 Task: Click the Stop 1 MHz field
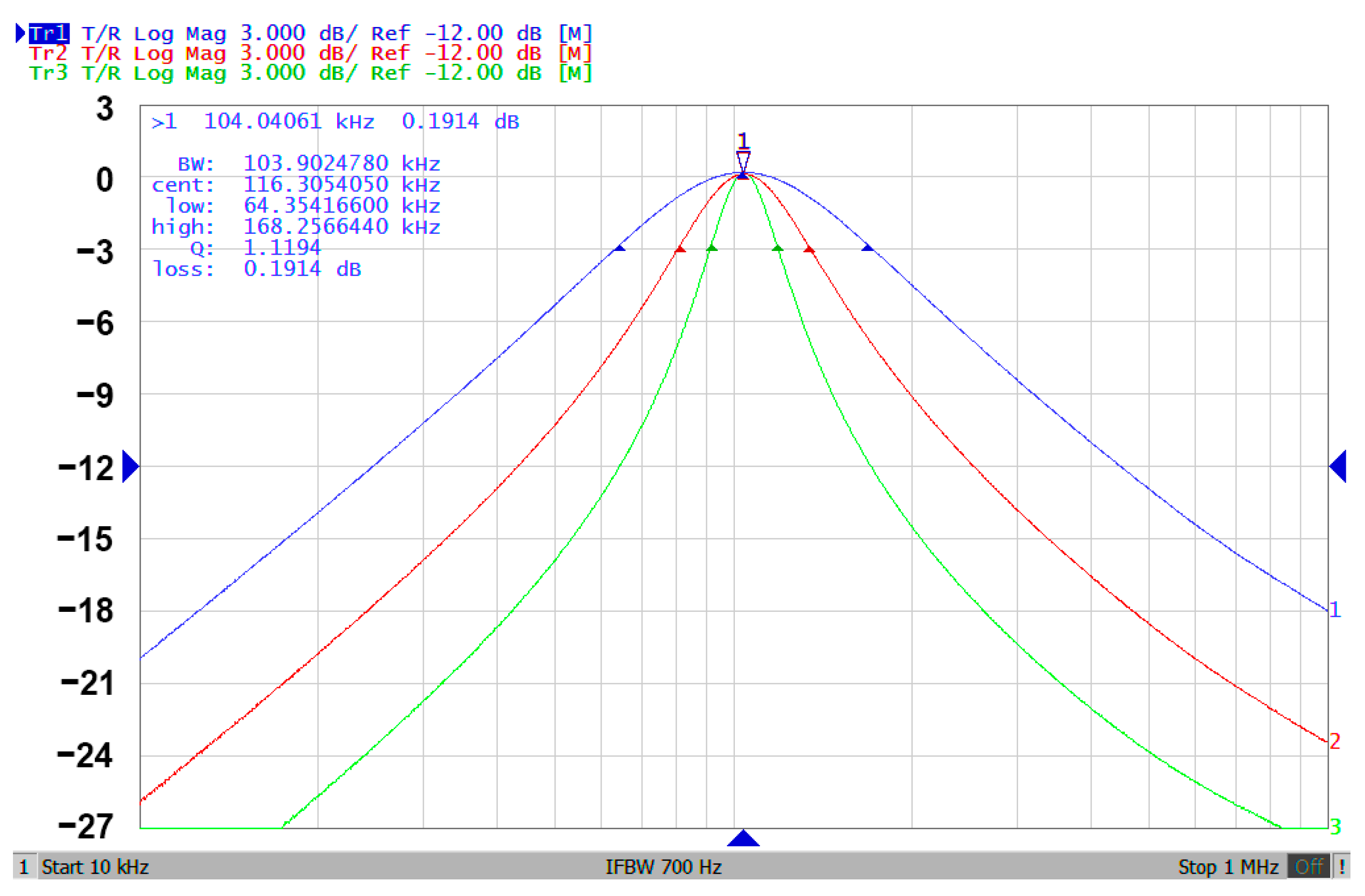tap(1229, 867)
